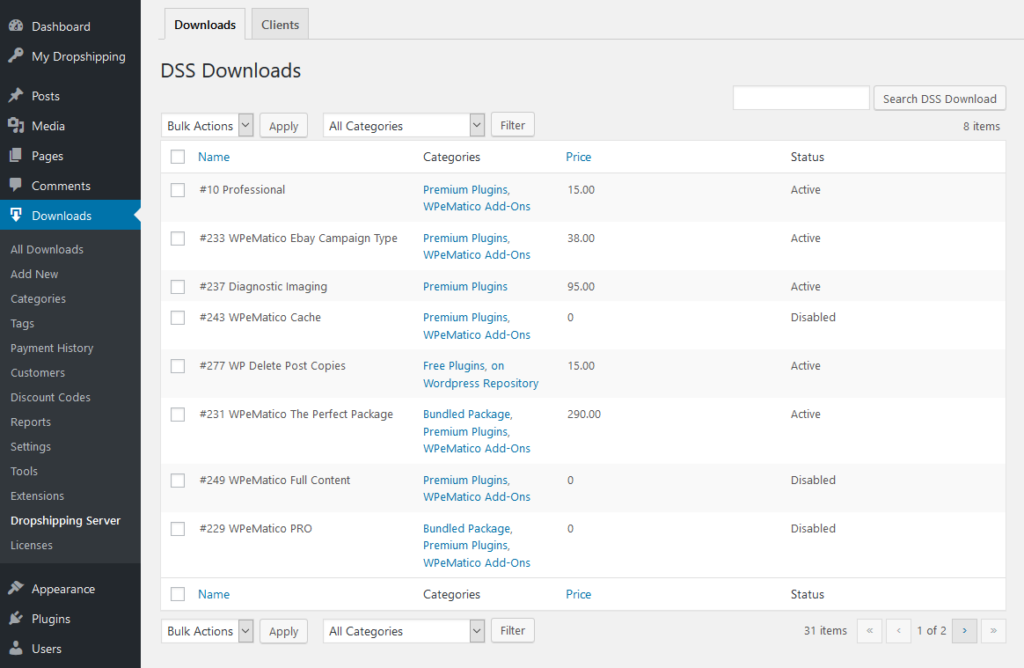Click the Posts pushpin icon
The image size is (1024, 668).
click(16, 96)
